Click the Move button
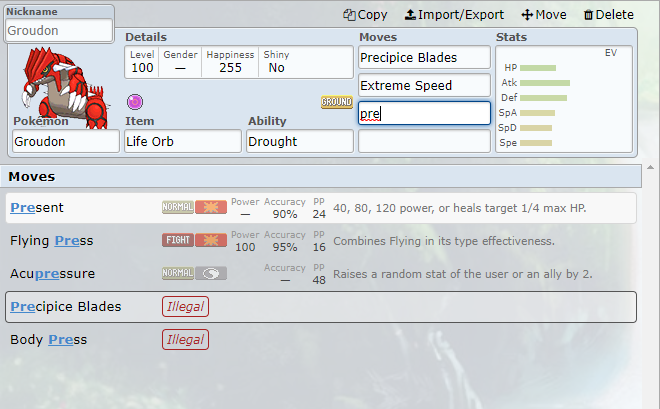This screenshot has height=409, width=660. point(544,15)
